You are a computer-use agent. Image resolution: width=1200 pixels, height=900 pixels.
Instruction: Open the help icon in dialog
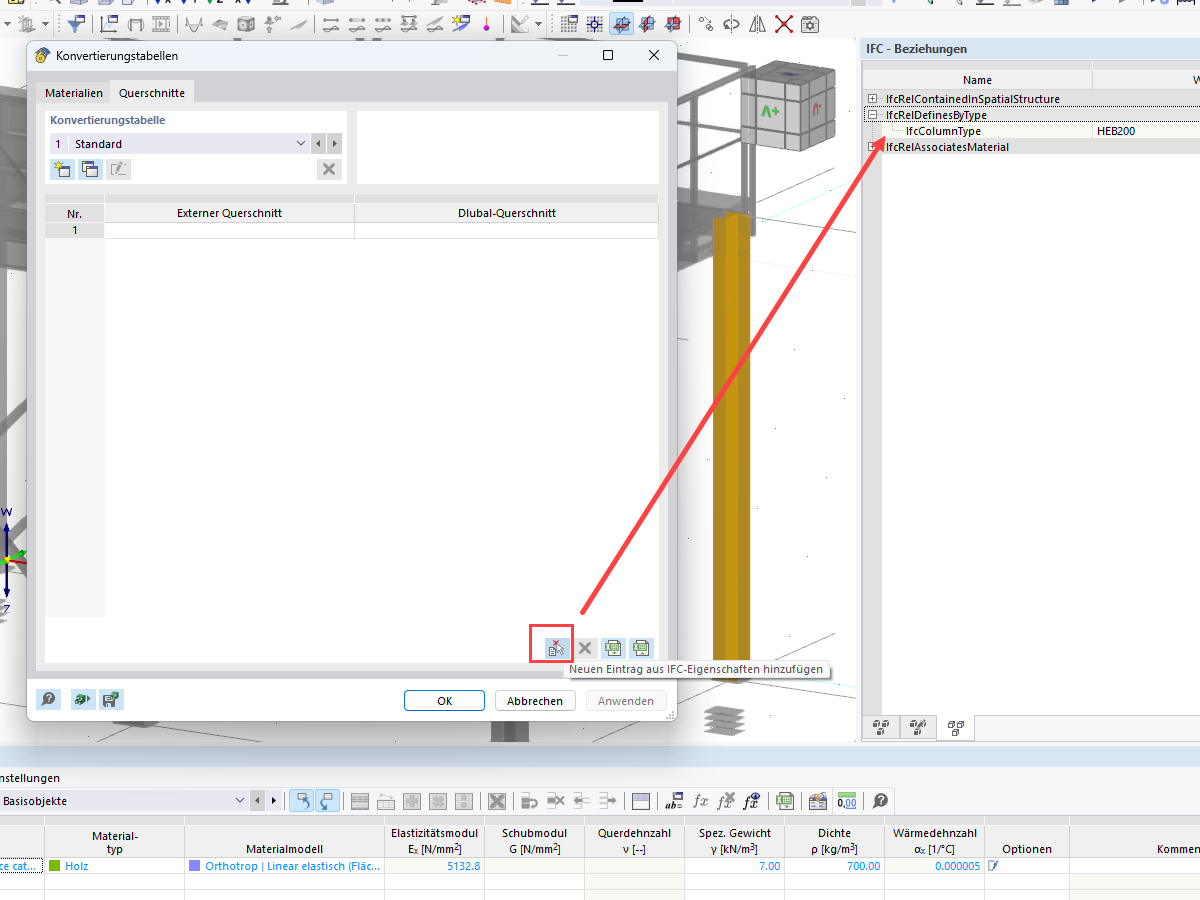click(48, 700)
